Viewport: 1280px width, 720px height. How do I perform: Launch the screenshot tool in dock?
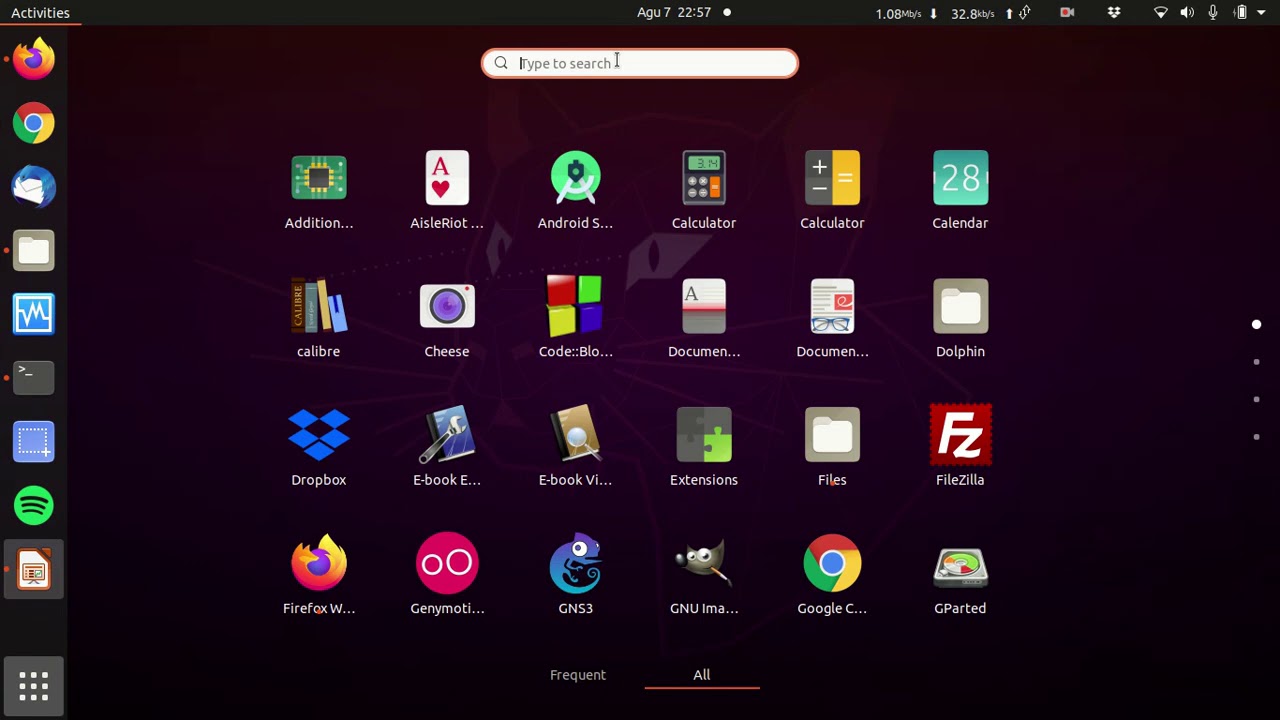click(x=34, y=442)
